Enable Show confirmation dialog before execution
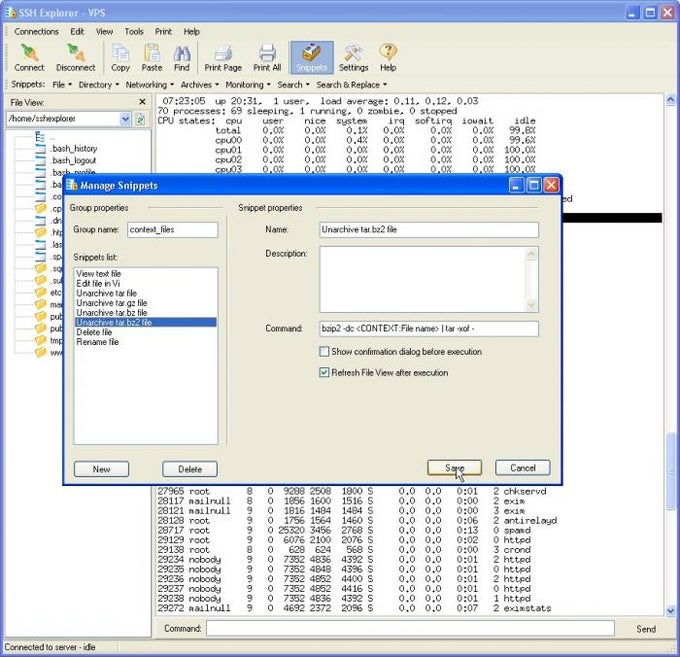Screen dimensions: 680x657 click(324, 351)
